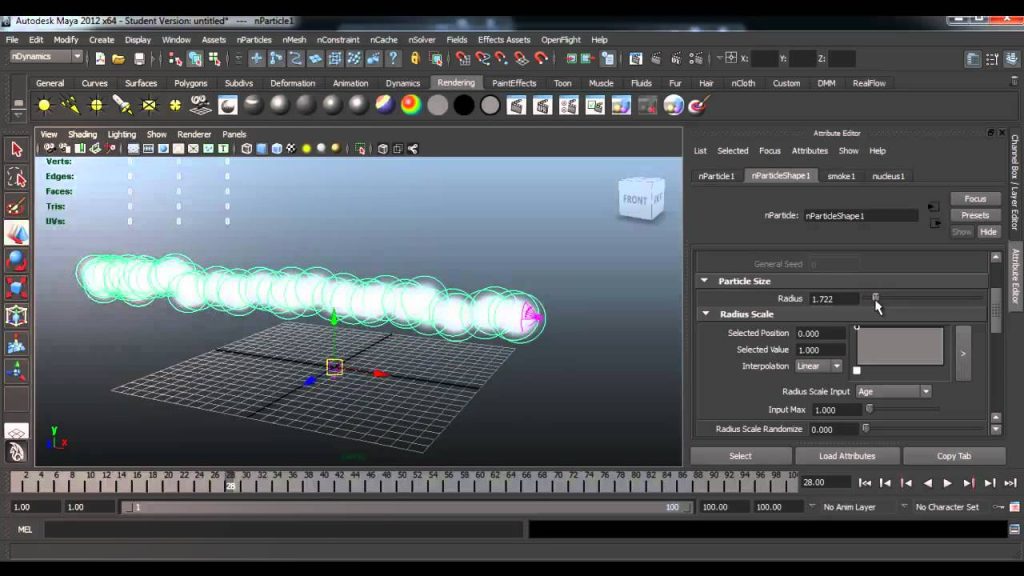Click the Copy Tab button
This screenshot has height=576, width=1024.
tap(954, 456)
